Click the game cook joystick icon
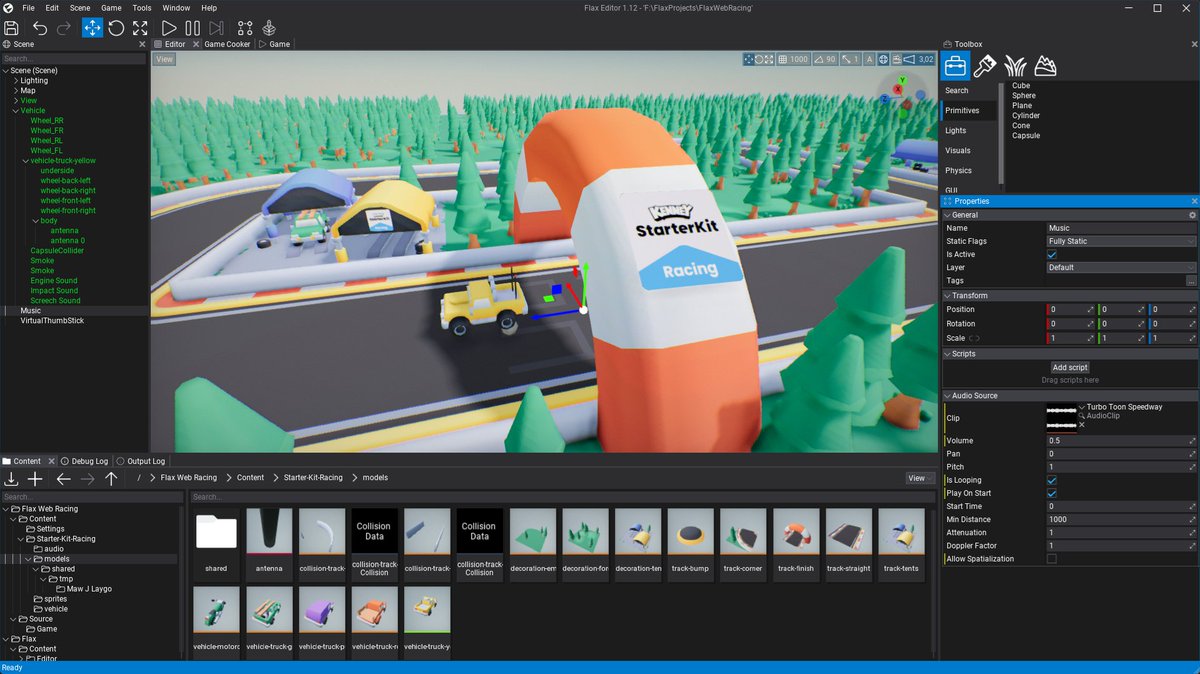The width and height of the screenshot is (1200, 674). (x=269, y=28)
